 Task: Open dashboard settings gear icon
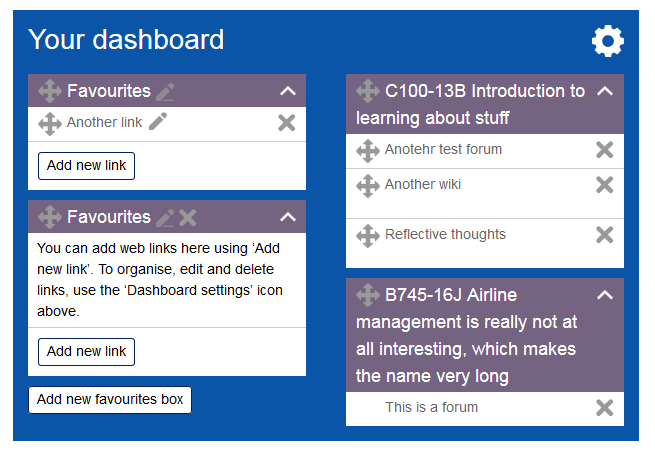point(607,41)
